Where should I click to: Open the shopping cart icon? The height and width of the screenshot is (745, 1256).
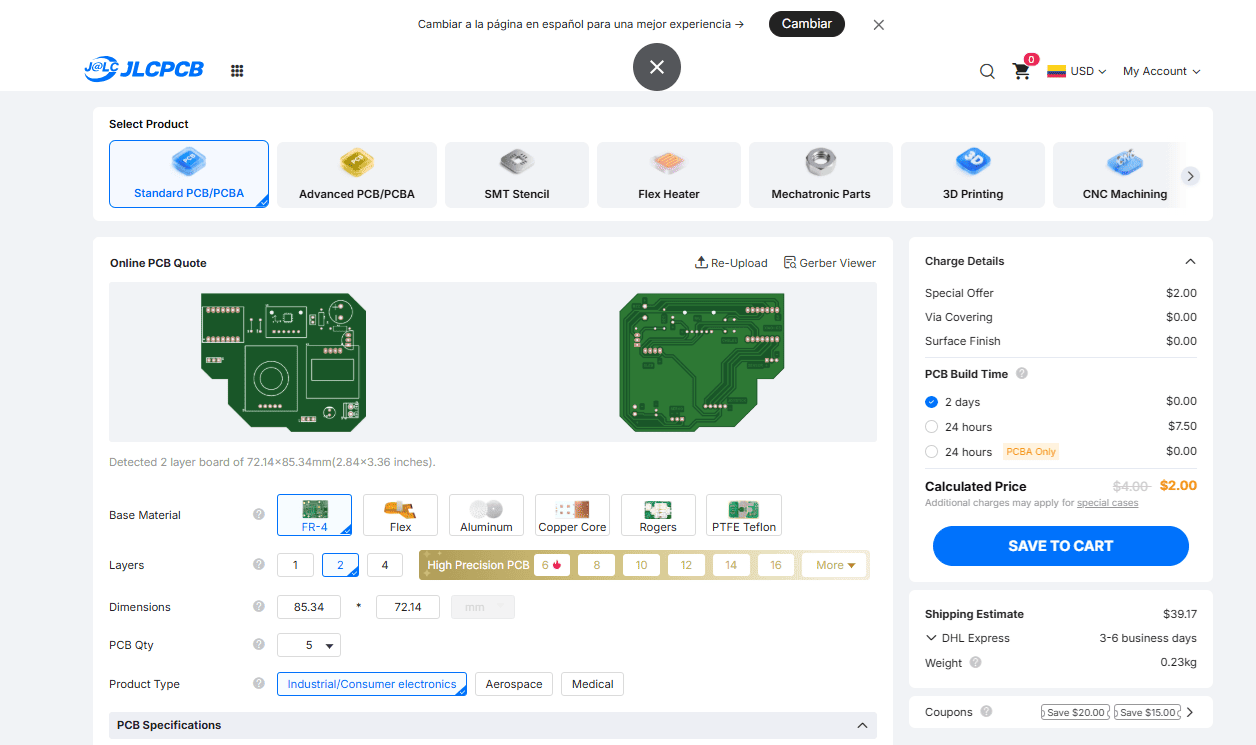tap(1021, 71)
